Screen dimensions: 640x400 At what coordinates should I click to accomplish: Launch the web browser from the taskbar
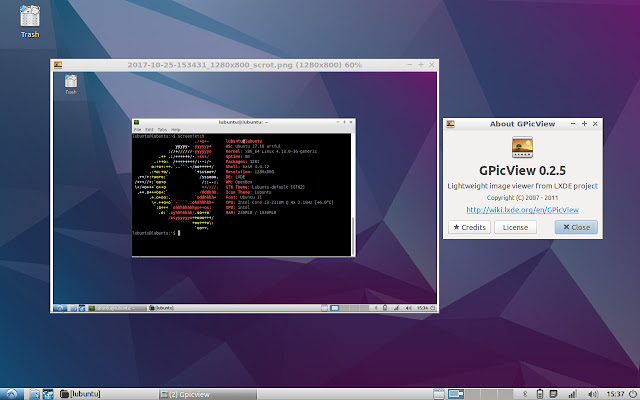[x=48, y=394]
